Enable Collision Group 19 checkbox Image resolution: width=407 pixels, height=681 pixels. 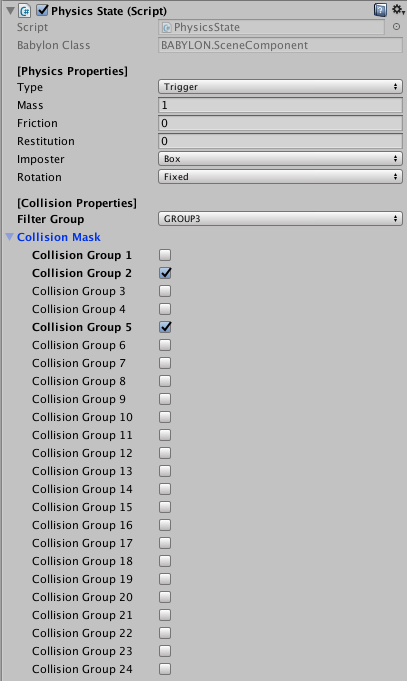(x=165, y=579)
